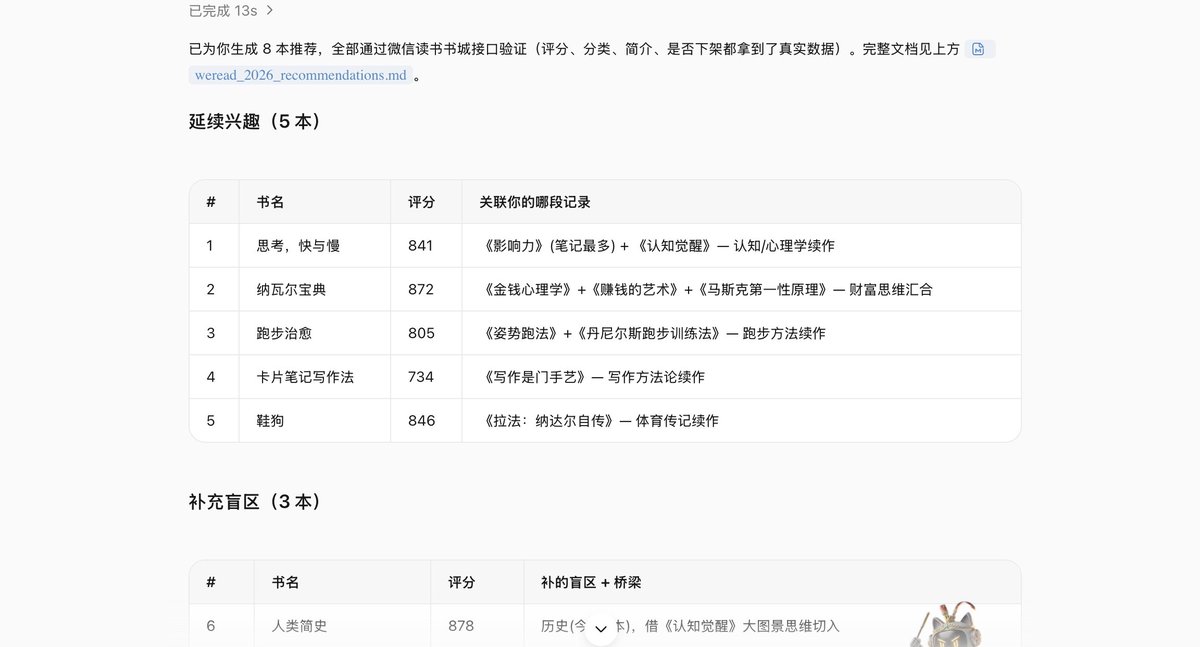Open the weread_2026_recommendations.md file link

click(300, 75)
